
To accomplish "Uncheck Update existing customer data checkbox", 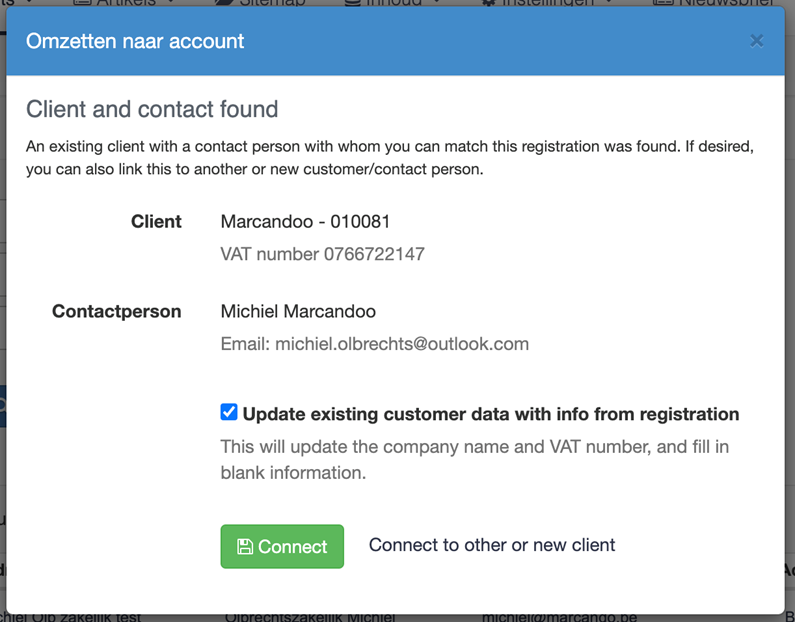I will tap(229, 412).
